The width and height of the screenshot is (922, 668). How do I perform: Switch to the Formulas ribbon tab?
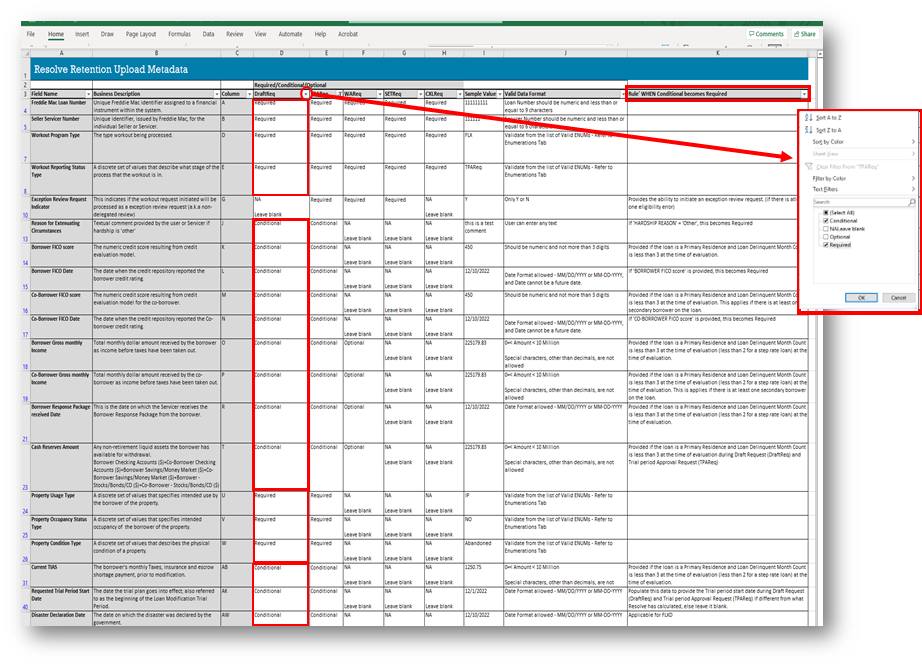pos(179,34)
